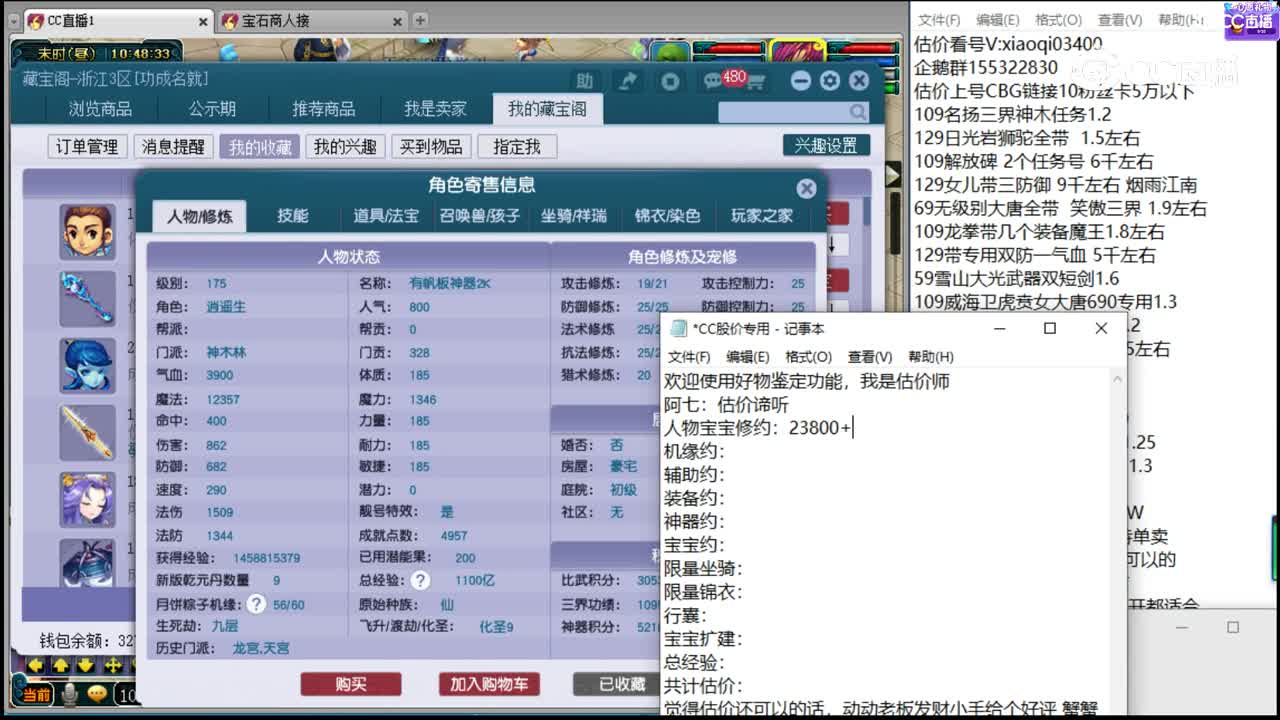Click the 加入购物车 button
The image size is (1280, 720).
(x=488, y=684)
